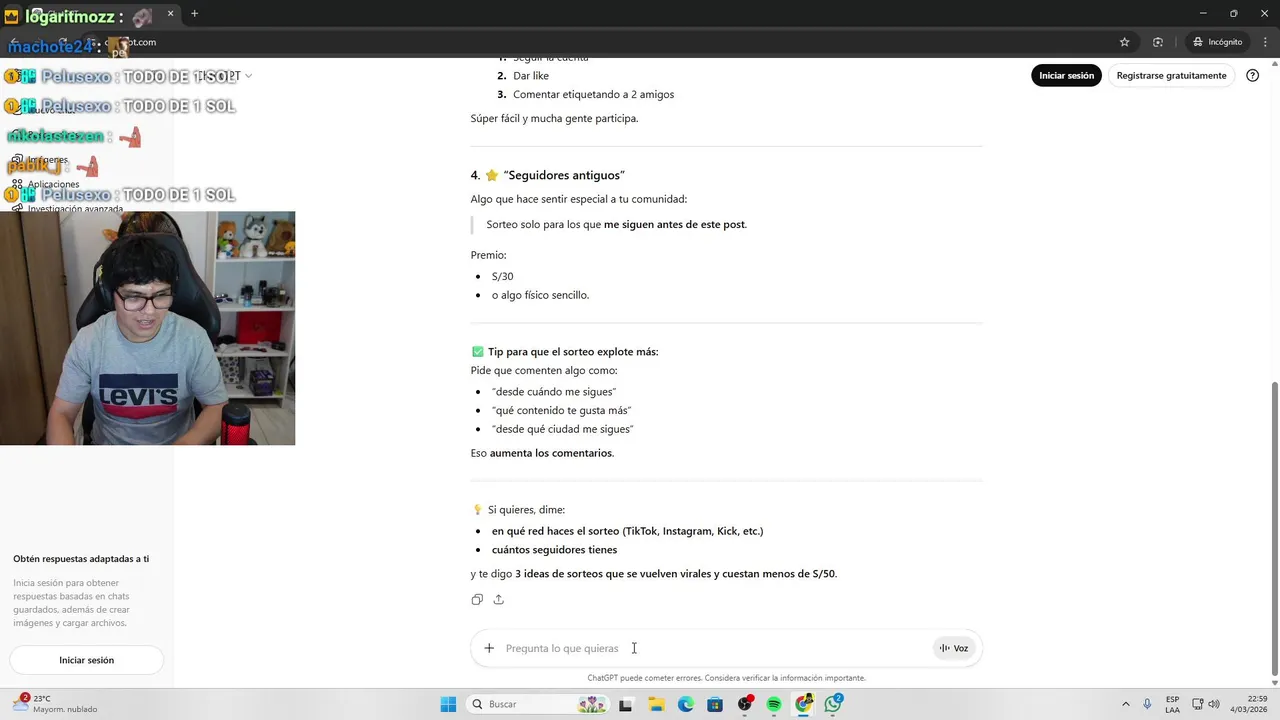This screenshot has width=1280, height=720.
Task: Click the me siguen antes de este post quote
Action: pyautogui.click(x=675, y=224)
